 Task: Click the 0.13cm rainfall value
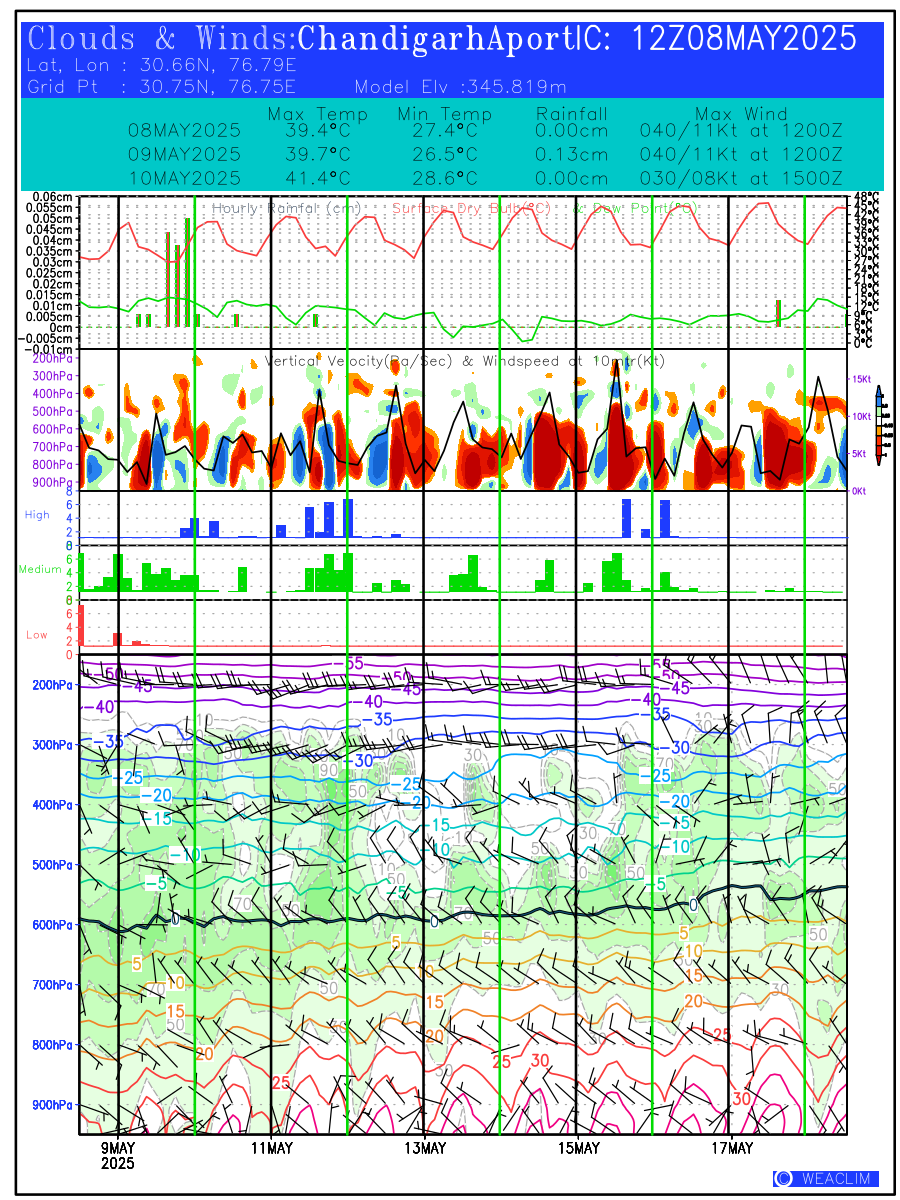point(572,155)
